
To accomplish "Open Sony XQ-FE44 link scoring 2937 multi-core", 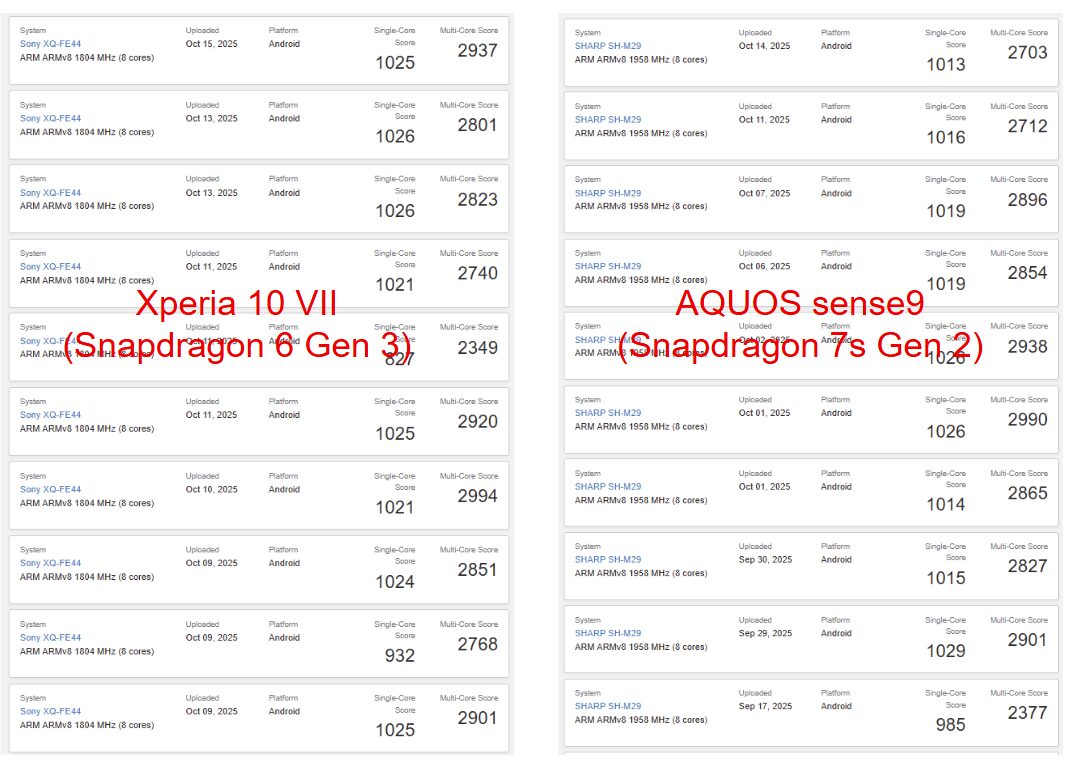I will pyautogui.click(x=50, y=45).
